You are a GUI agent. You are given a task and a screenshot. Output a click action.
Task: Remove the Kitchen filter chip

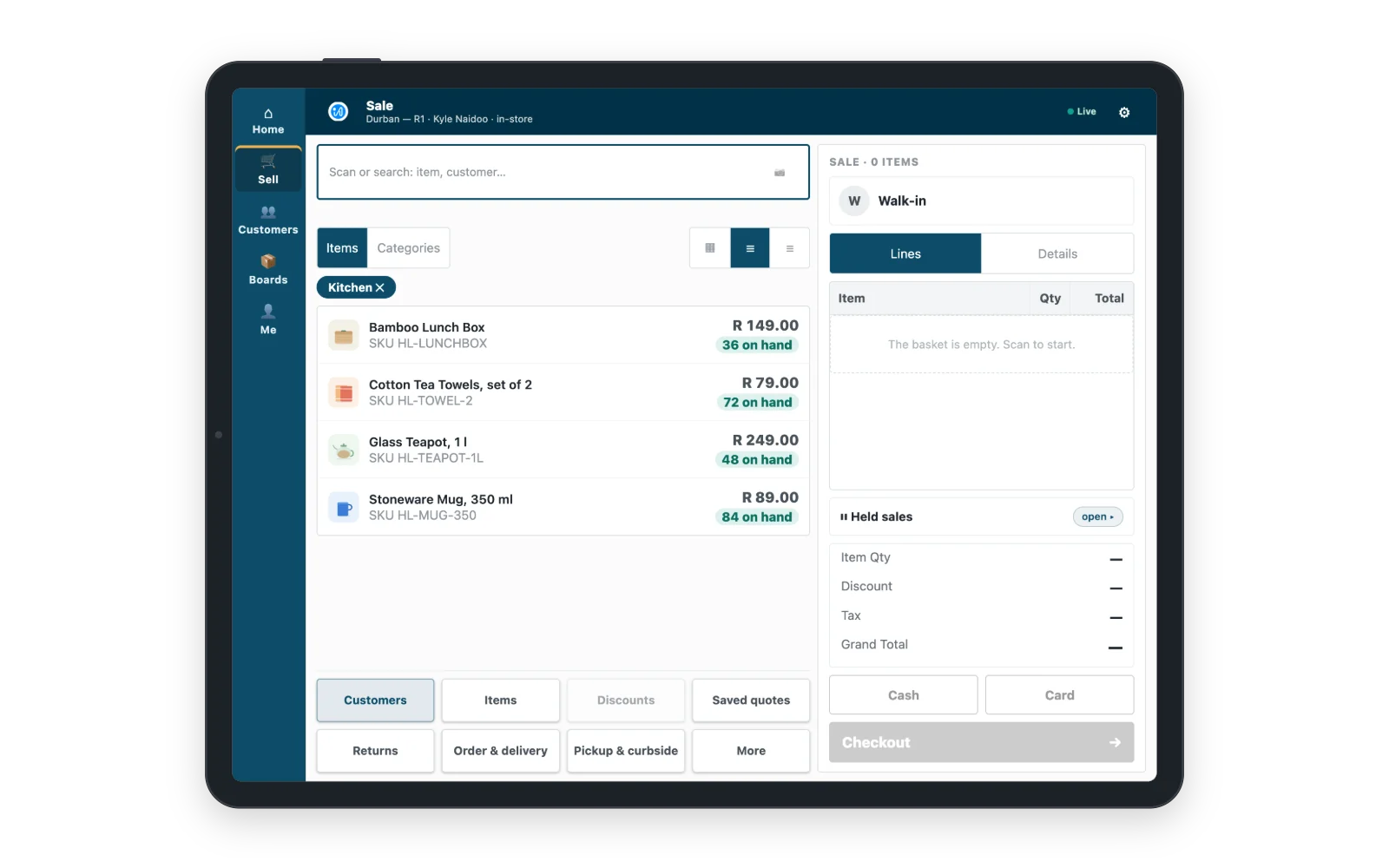379,287
